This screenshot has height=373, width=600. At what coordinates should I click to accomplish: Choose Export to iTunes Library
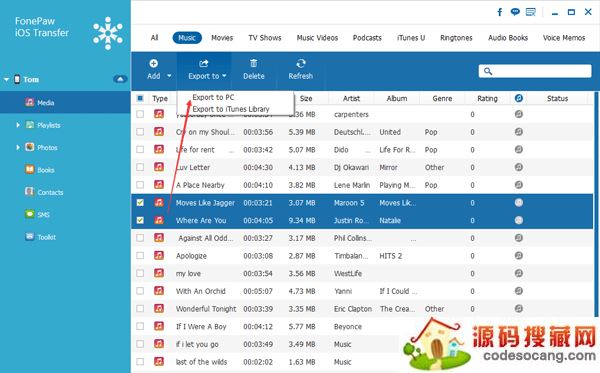231,109
